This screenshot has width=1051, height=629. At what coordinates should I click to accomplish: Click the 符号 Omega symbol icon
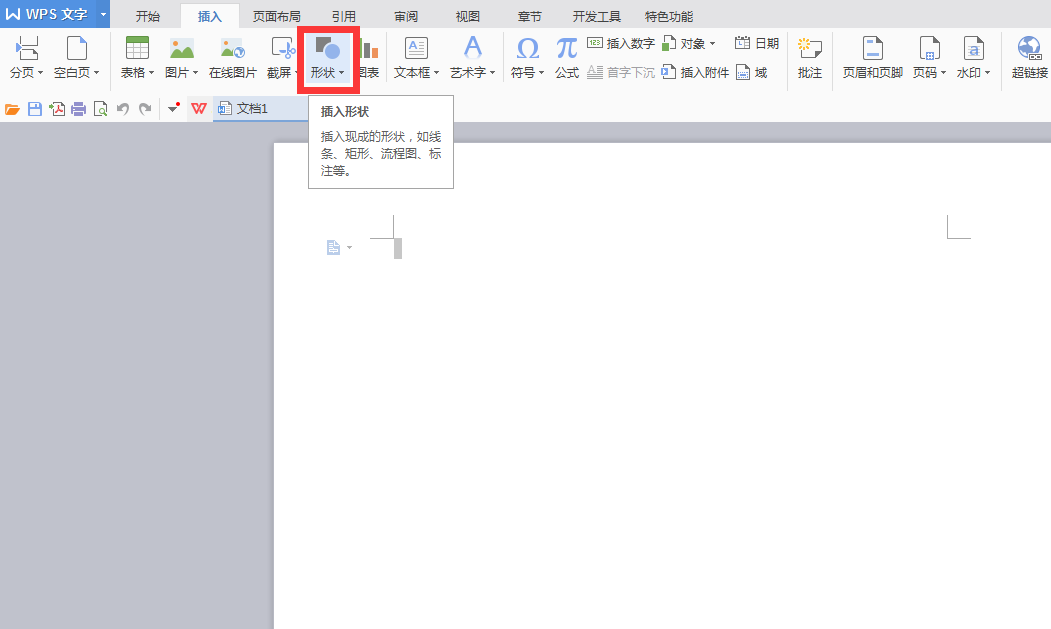point(528,48)
